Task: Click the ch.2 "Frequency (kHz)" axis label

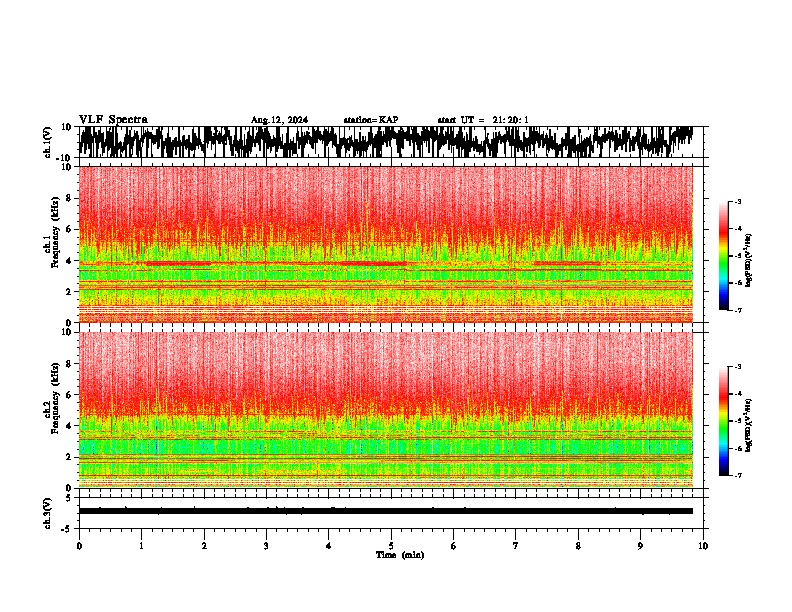Action: (55, 398)
